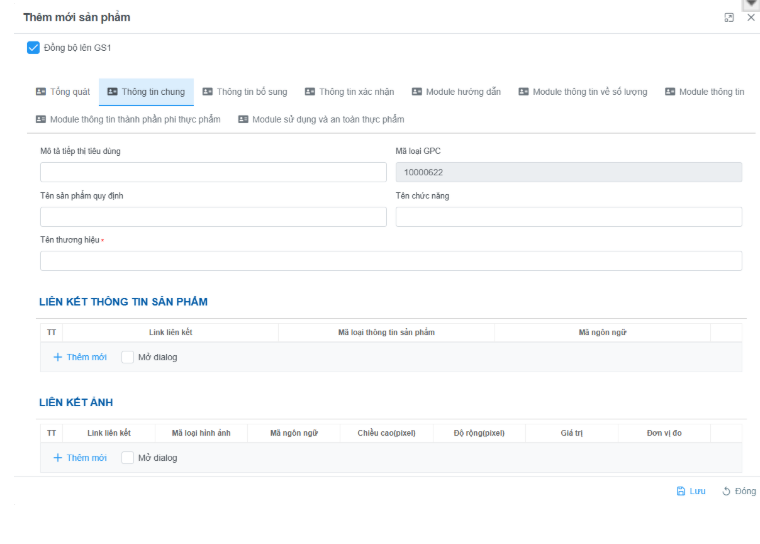
Task: Click the plus icon in Liên kết ảnh
Action: (x=58, y=458)
